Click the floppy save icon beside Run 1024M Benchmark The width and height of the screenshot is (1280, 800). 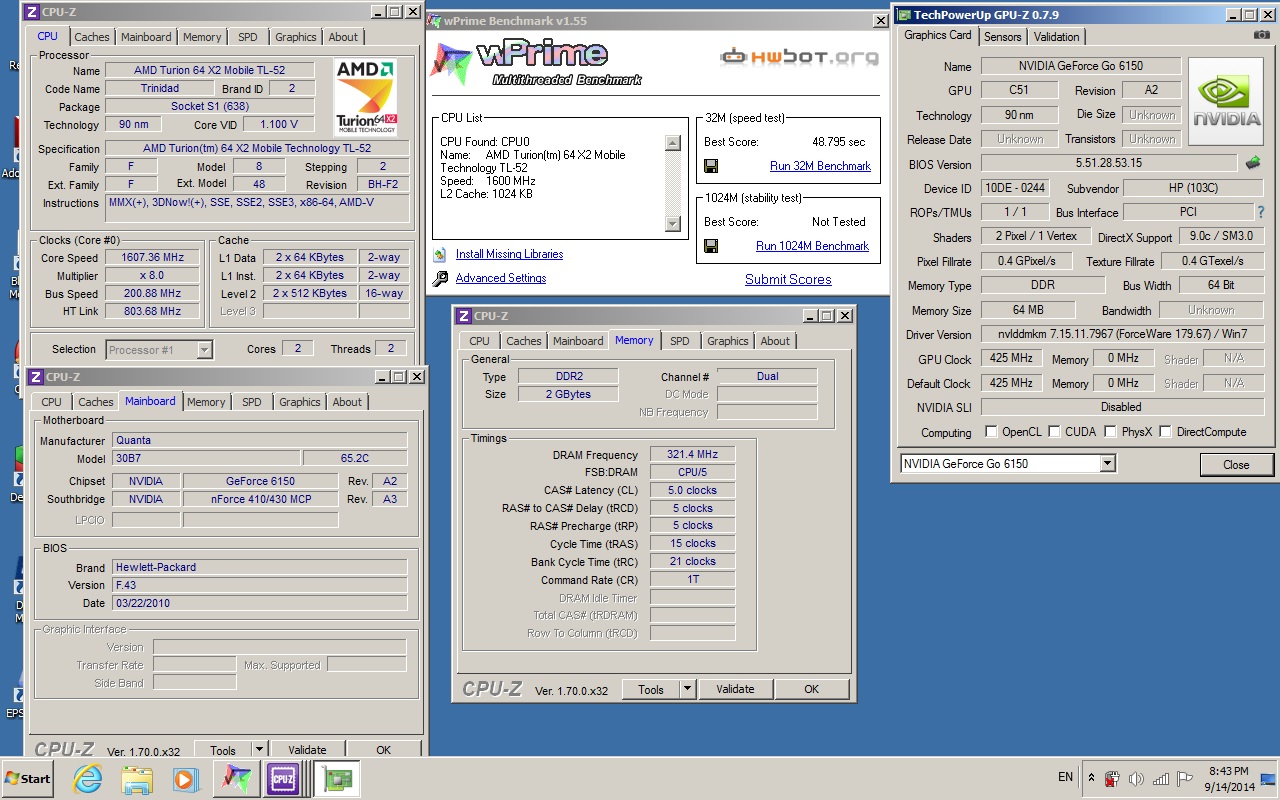click(711, 246)
